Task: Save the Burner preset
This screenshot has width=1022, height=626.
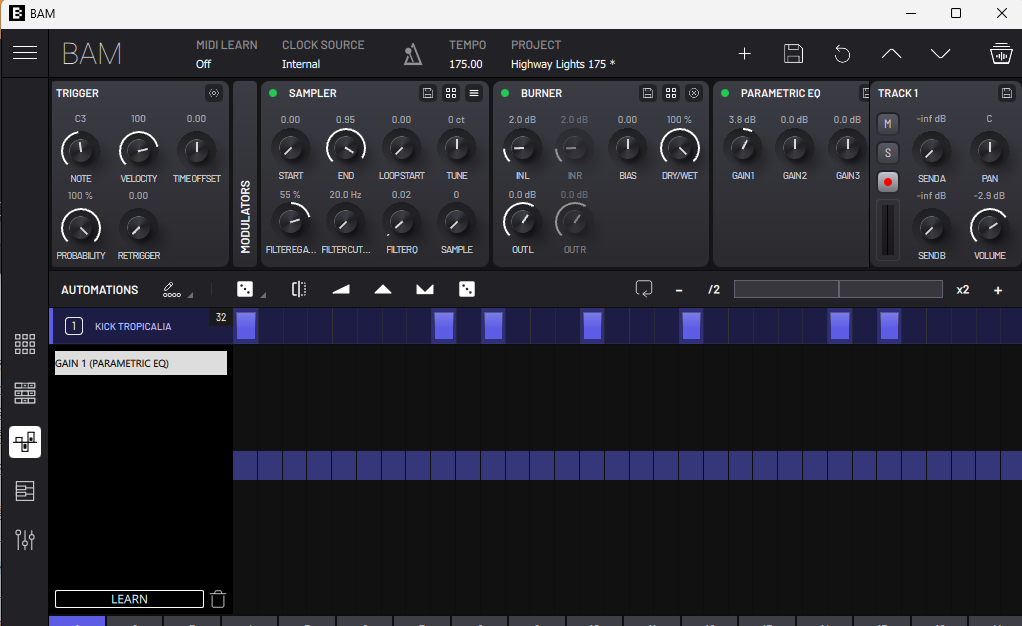Action: (x=648, y=93)
